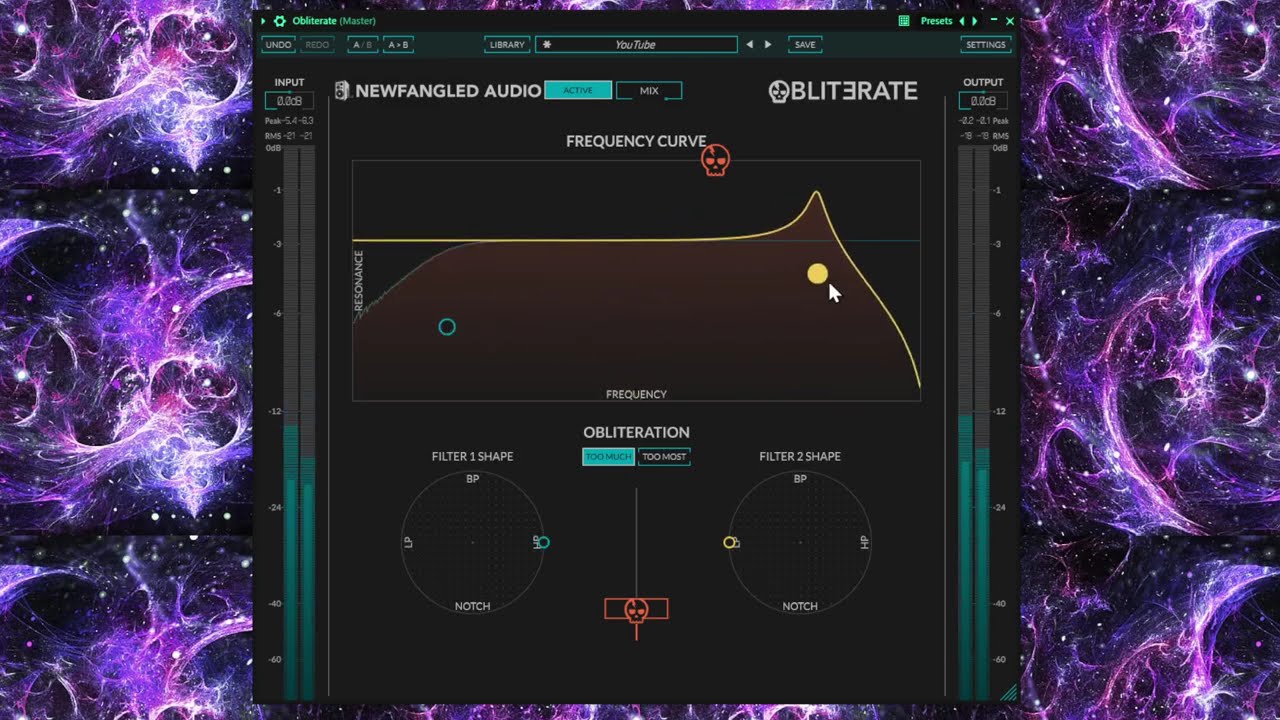
Task: Minimize the plugin window
Action: [994, 21]
